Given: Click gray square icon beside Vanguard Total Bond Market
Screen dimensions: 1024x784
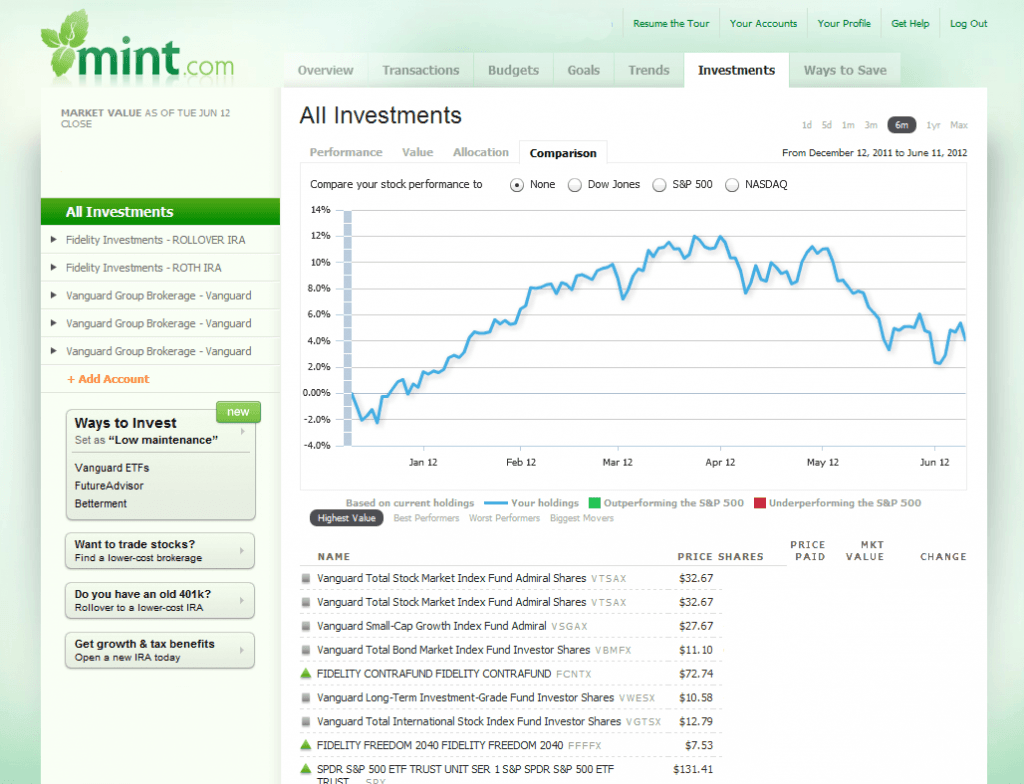Looking at the screenshot, I should (x=306, y=650).
